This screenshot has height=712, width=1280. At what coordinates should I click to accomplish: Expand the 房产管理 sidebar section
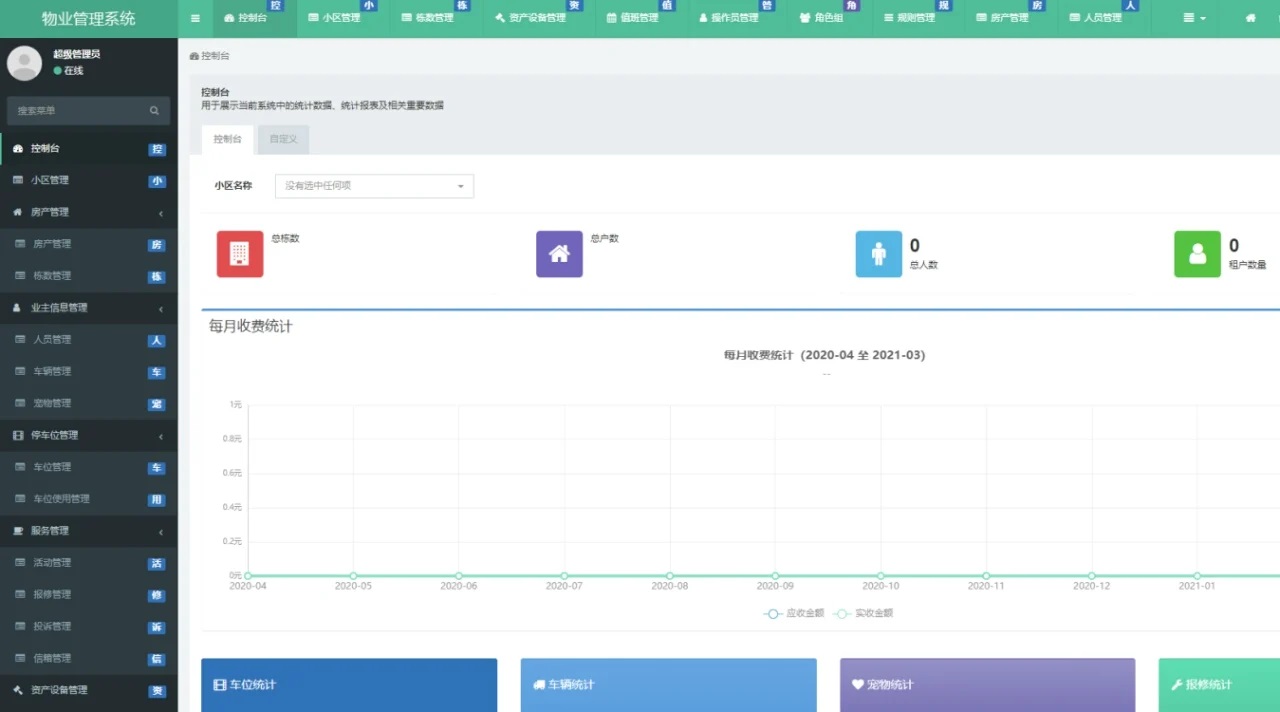pos(88,212)
